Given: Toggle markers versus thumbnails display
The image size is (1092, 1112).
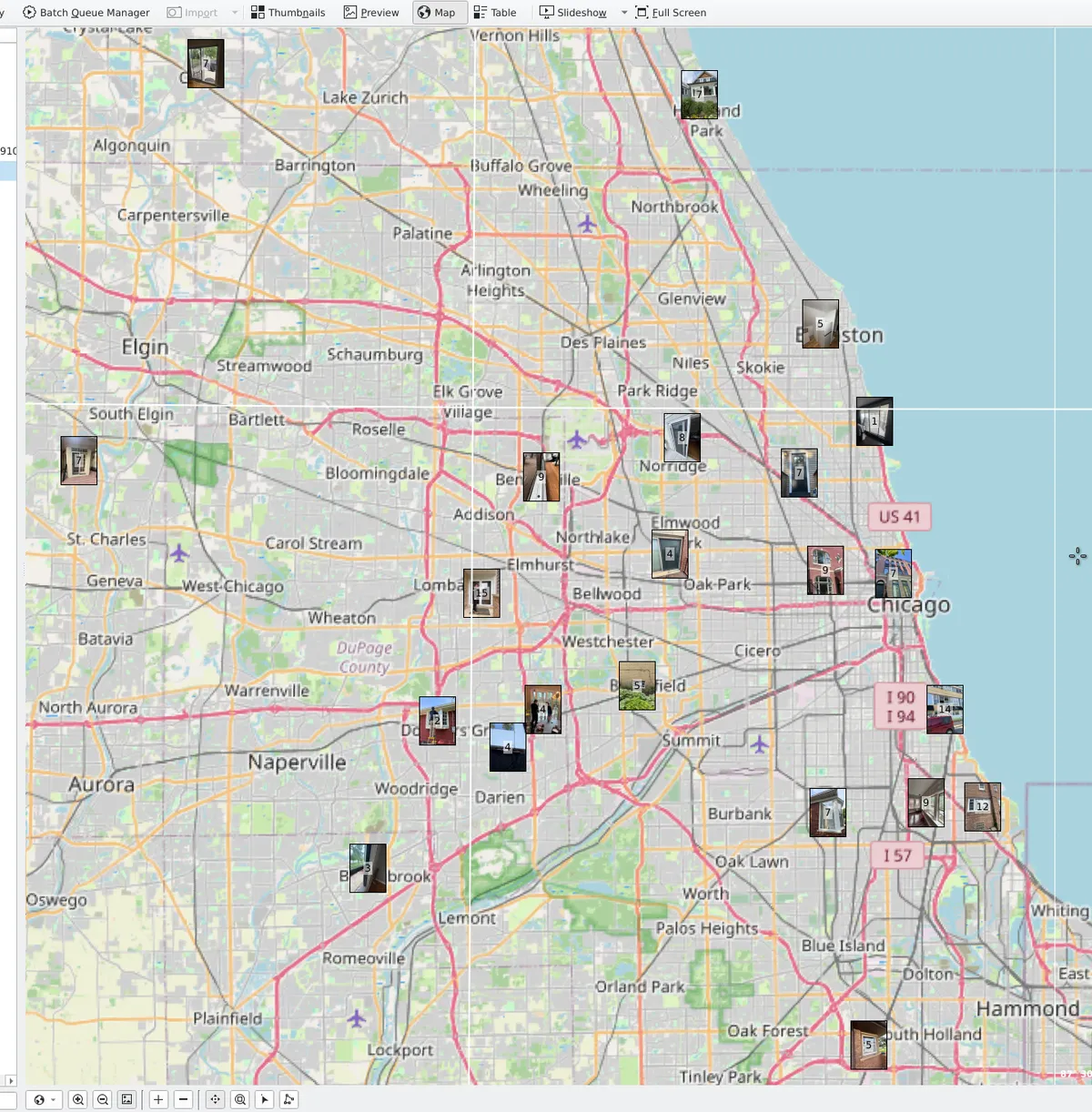Looking at the screenshot, I should click(x=127, y=1099).
